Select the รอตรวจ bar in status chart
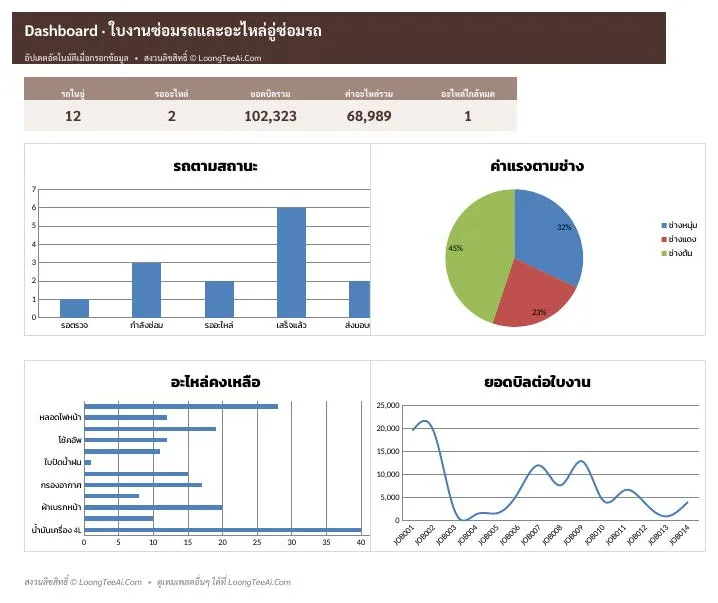The image size is (718, 603). click(74, 308)
